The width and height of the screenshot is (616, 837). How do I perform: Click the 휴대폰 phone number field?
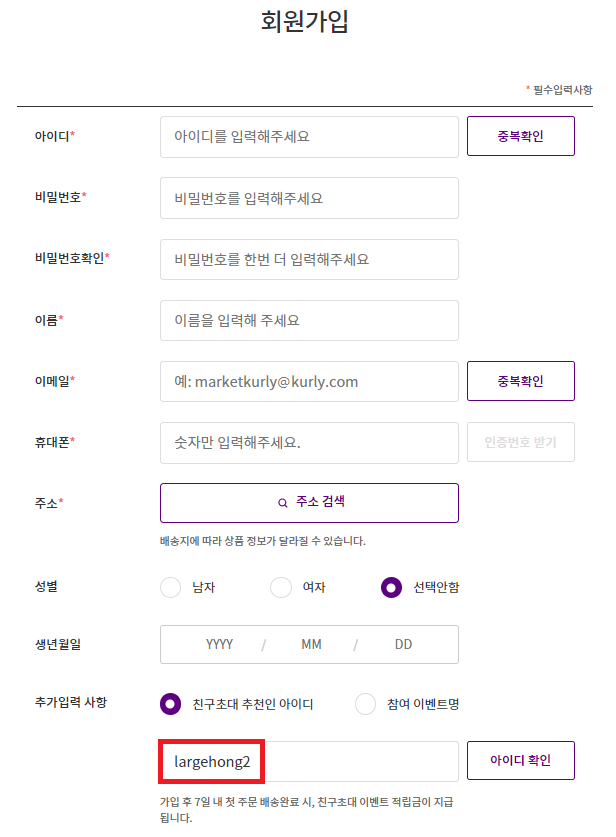309,443
